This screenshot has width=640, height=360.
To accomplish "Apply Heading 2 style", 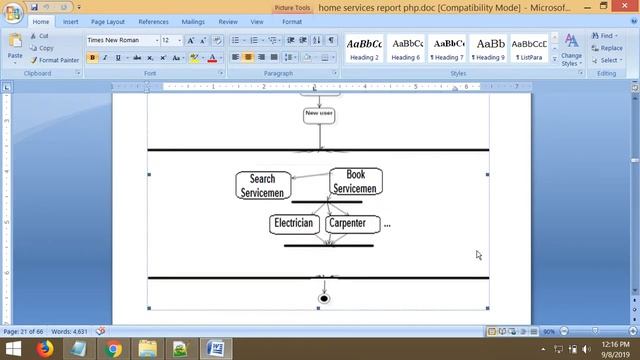I will click(x=364, y=49).
